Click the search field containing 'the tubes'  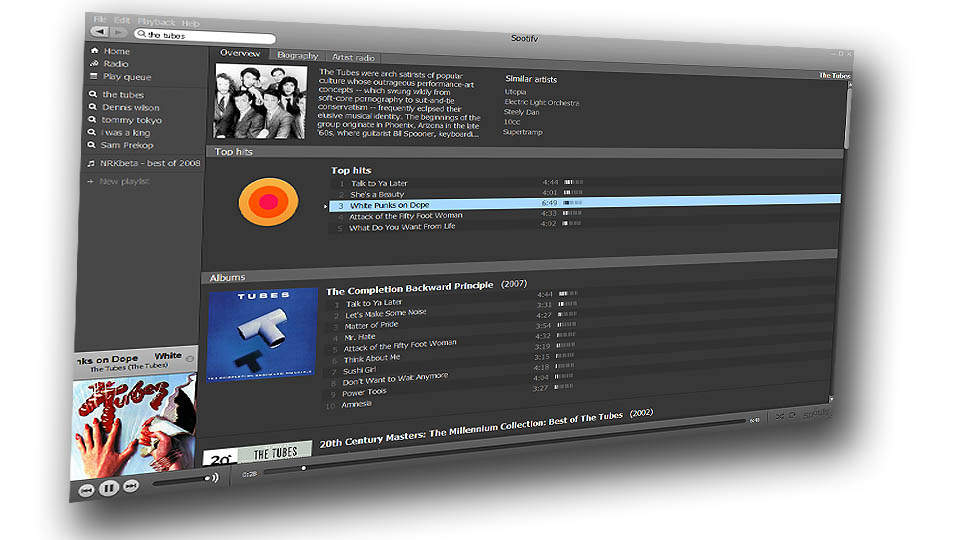[205, 37]
